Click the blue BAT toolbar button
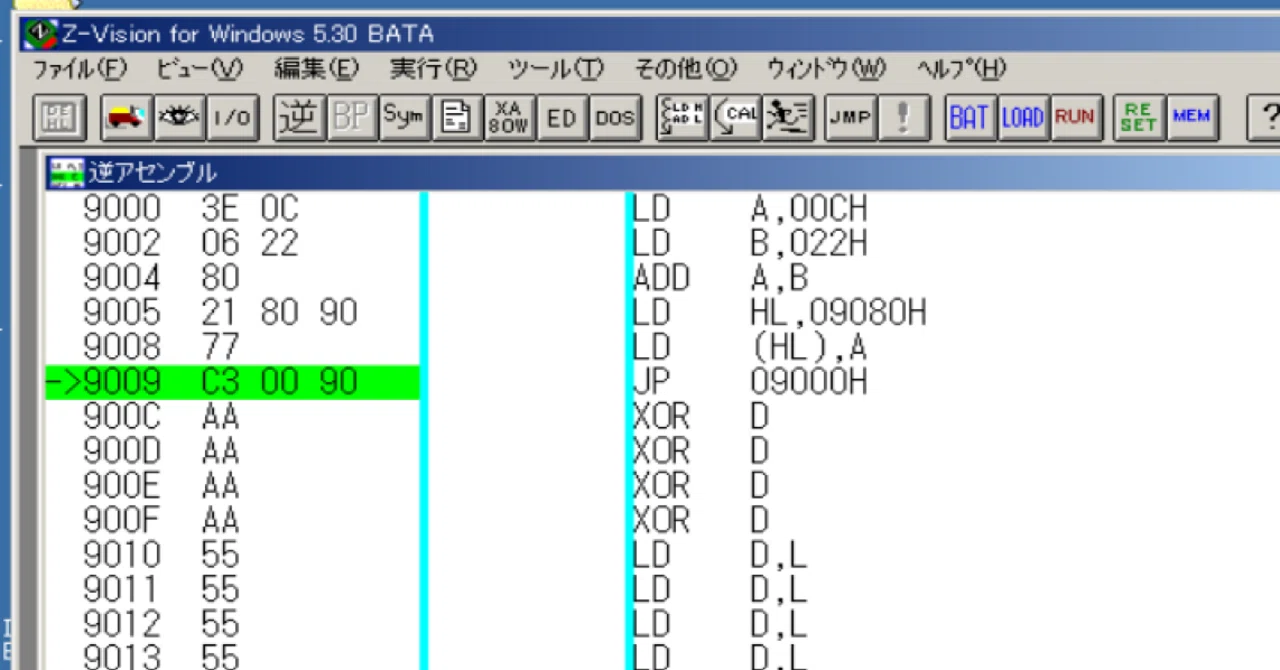Viewport: 1280px width, 670px height. click(x=970, y=118)
